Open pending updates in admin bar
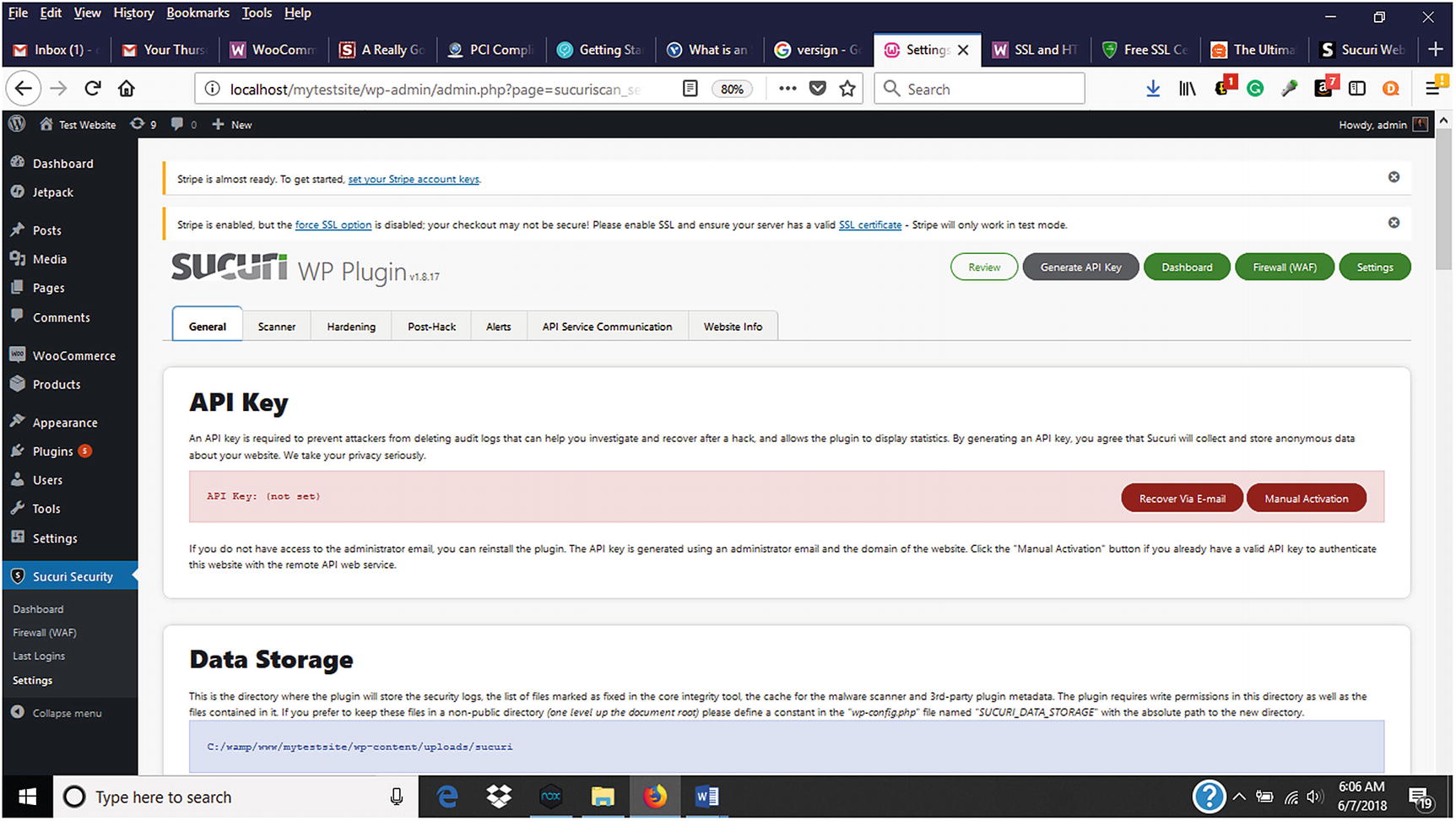Viewport: 1456px width, 821px height. pyautogui.click(x=143, y=124)
